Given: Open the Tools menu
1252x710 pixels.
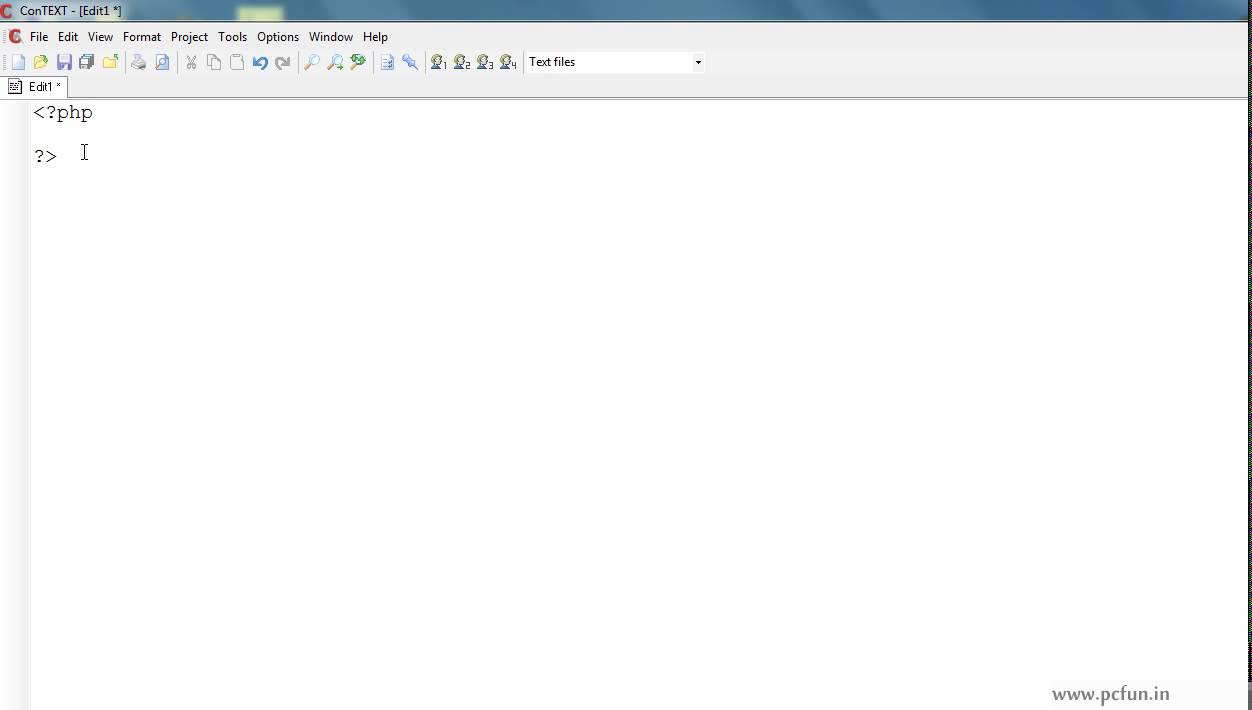Looking at the screenshot, I should pos(232,37).
